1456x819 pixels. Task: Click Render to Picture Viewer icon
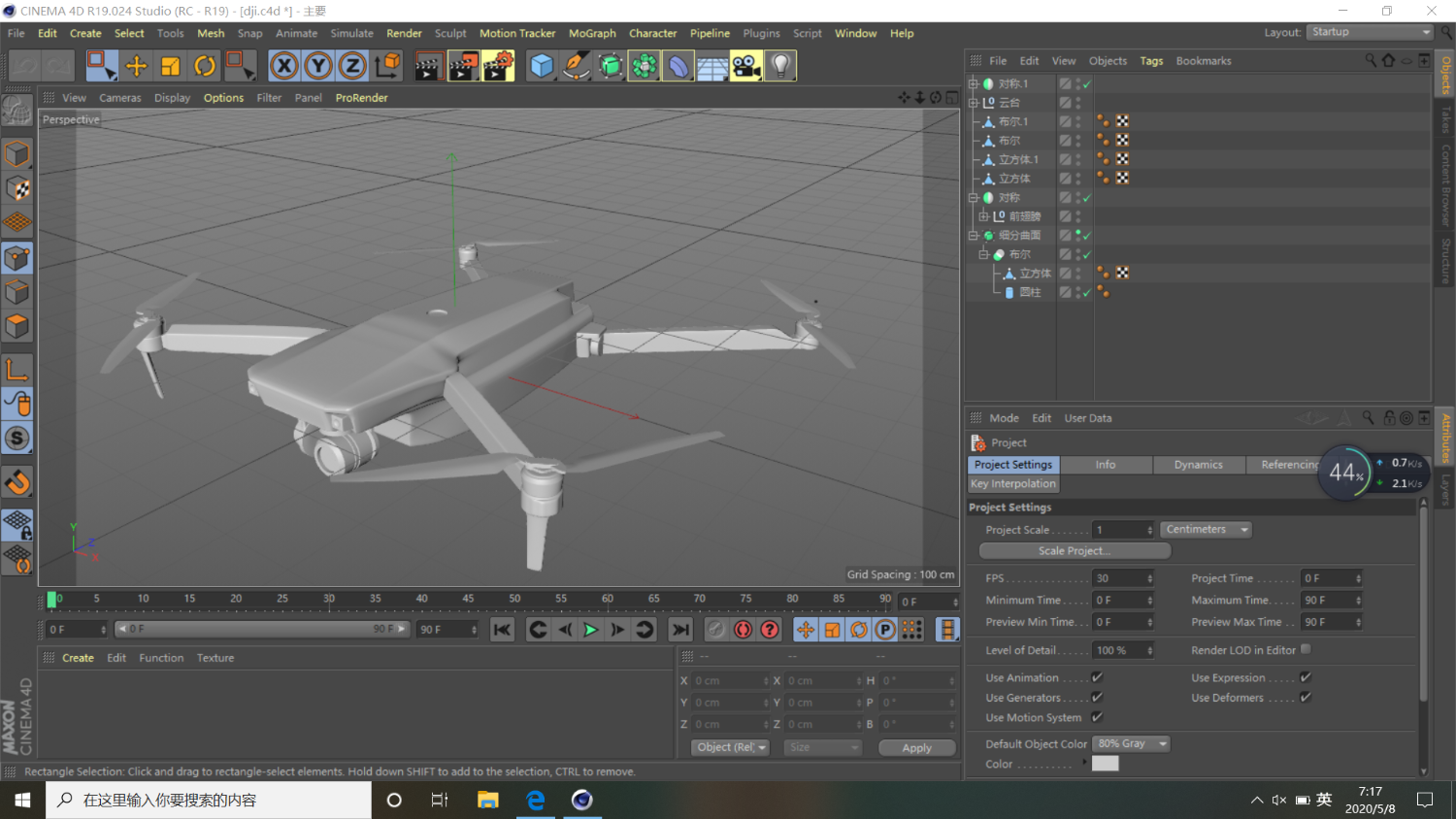[x=463, y=65]
